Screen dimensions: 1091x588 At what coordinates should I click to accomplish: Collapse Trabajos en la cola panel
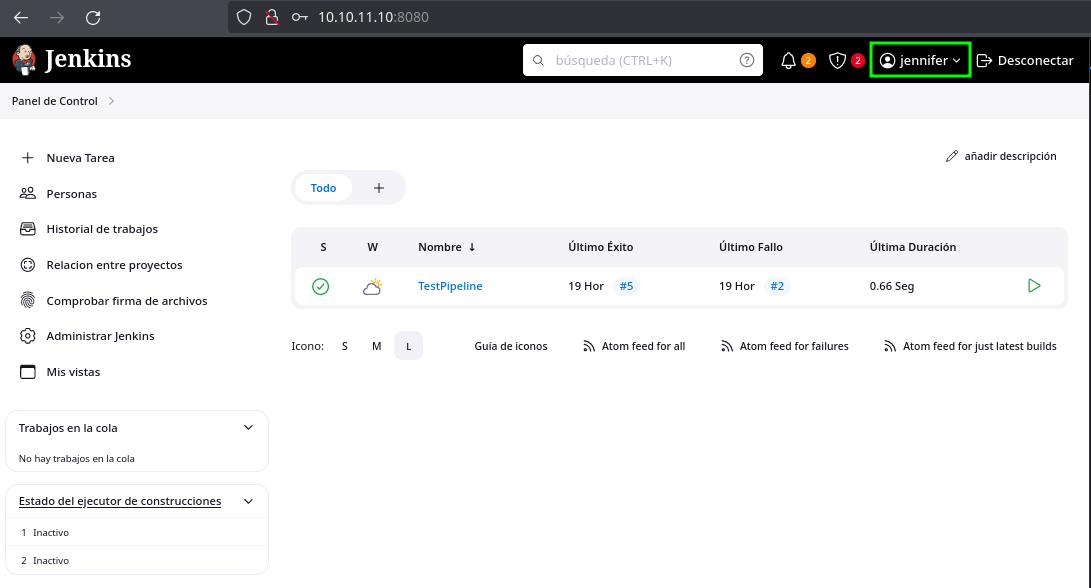[248, 427]
